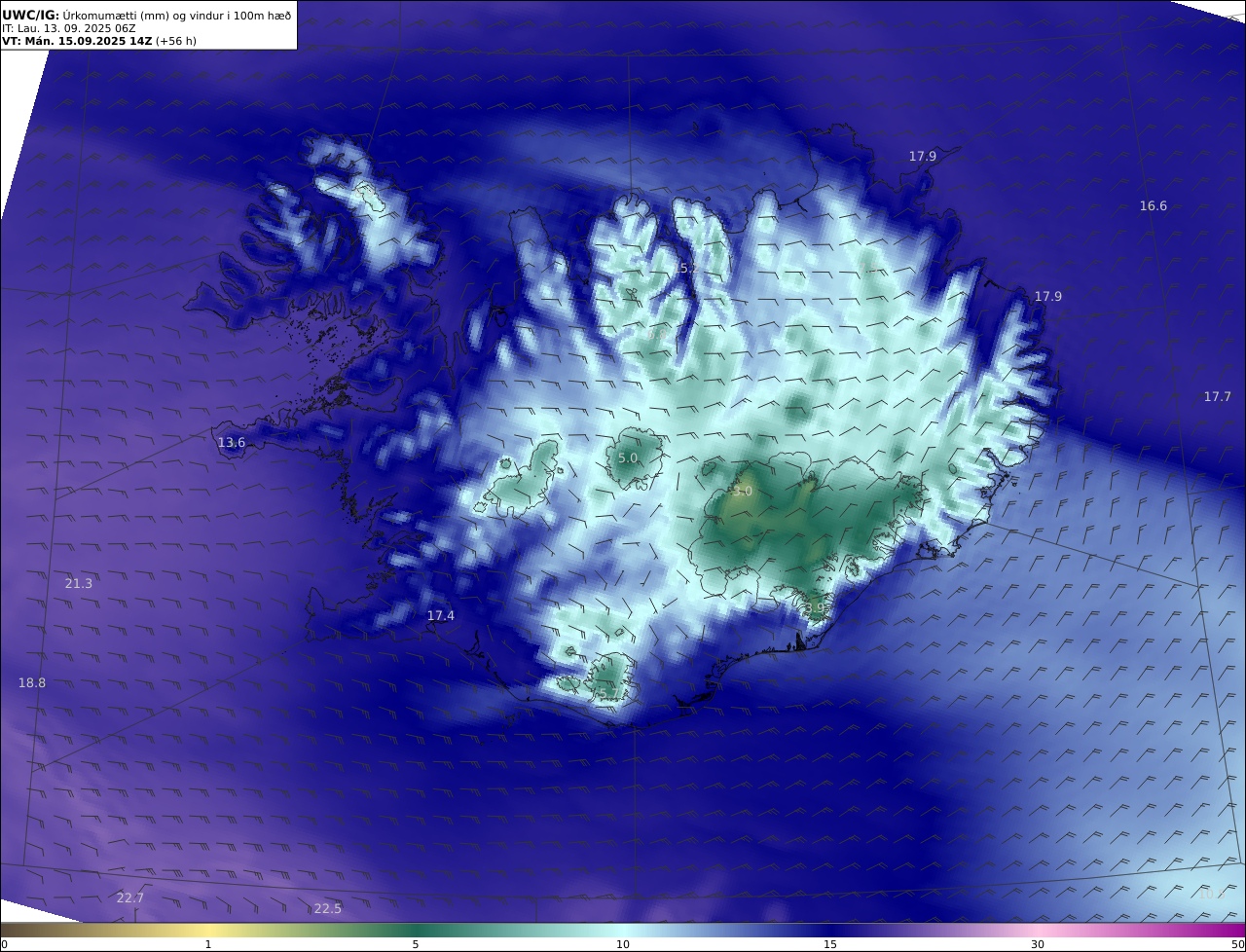This screenshot has width=1246, height=952.
Task: Click the 22.7 wind value label
Action: (130, 897)
